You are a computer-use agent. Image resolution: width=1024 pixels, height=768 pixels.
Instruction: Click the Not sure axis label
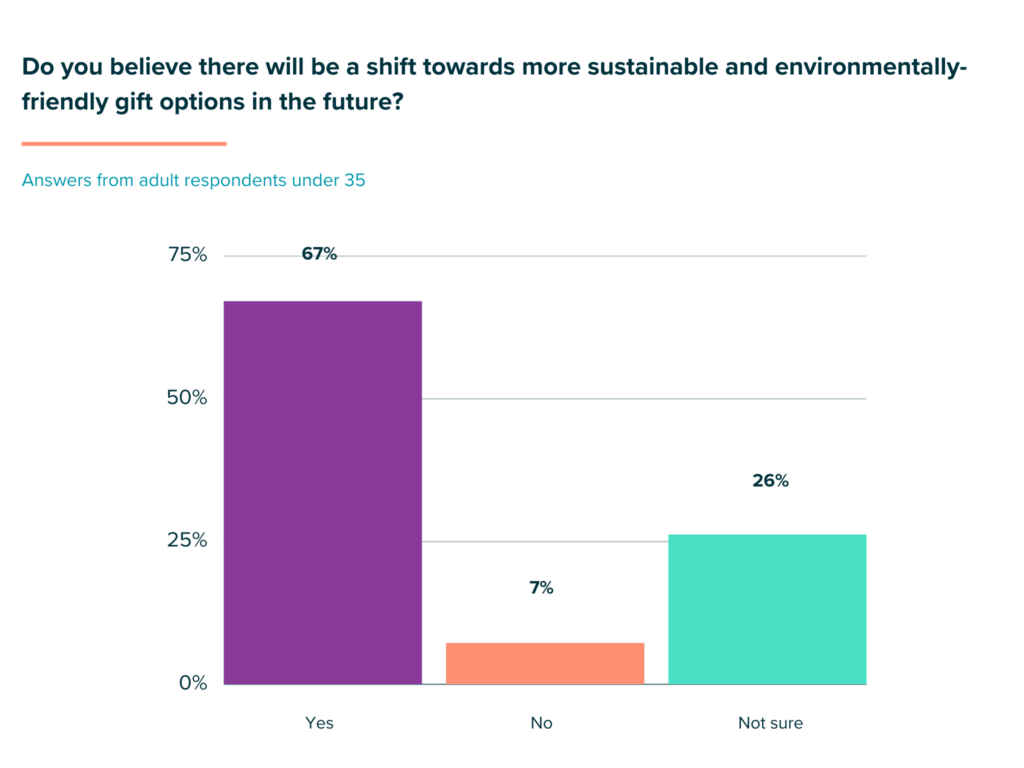[770, 723]
